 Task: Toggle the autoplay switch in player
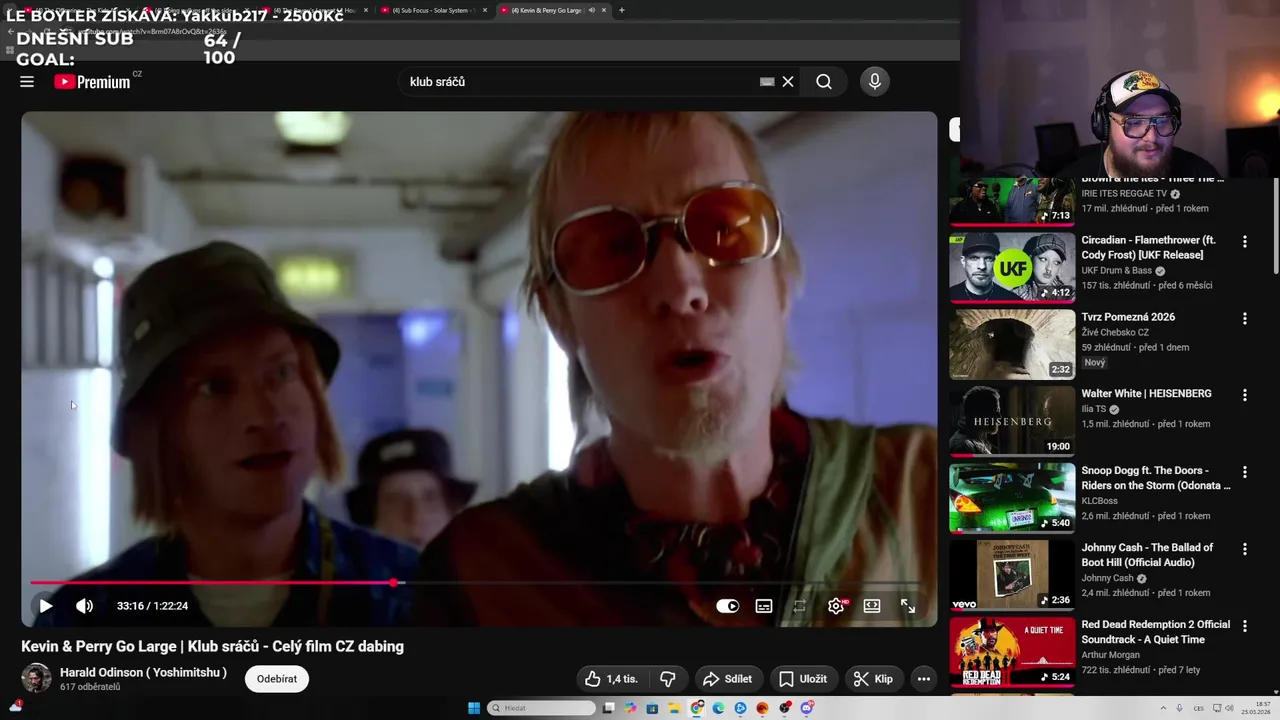point(728,606)
